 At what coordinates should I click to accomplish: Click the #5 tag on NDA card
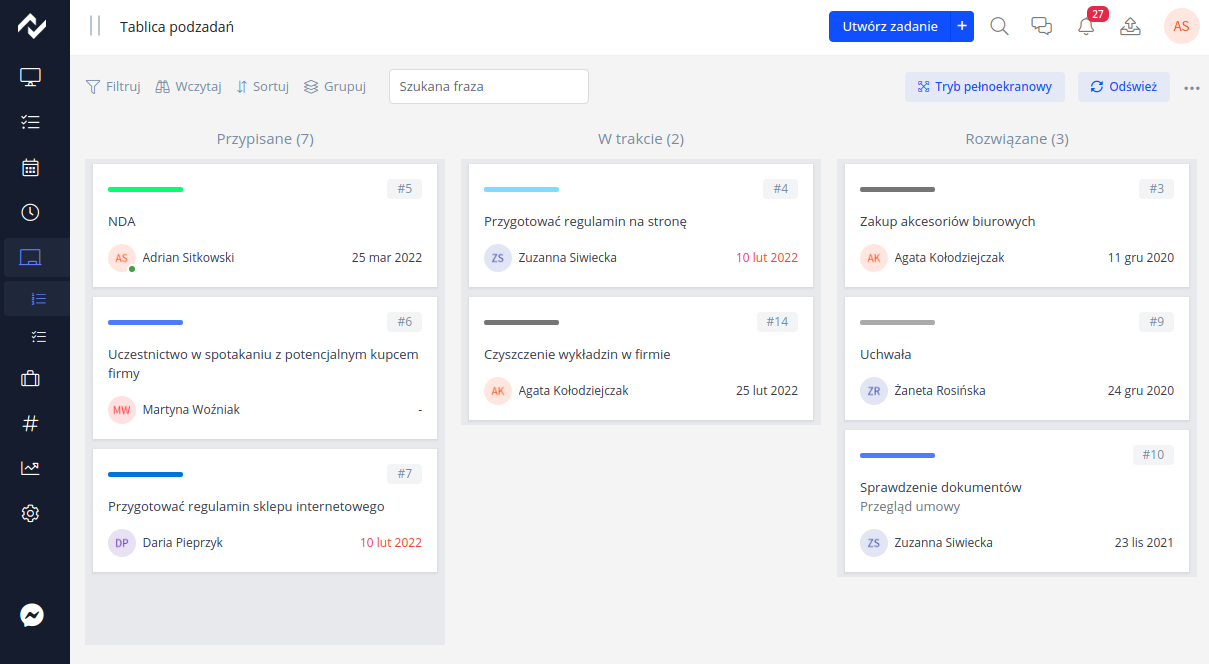coord(404,189)
